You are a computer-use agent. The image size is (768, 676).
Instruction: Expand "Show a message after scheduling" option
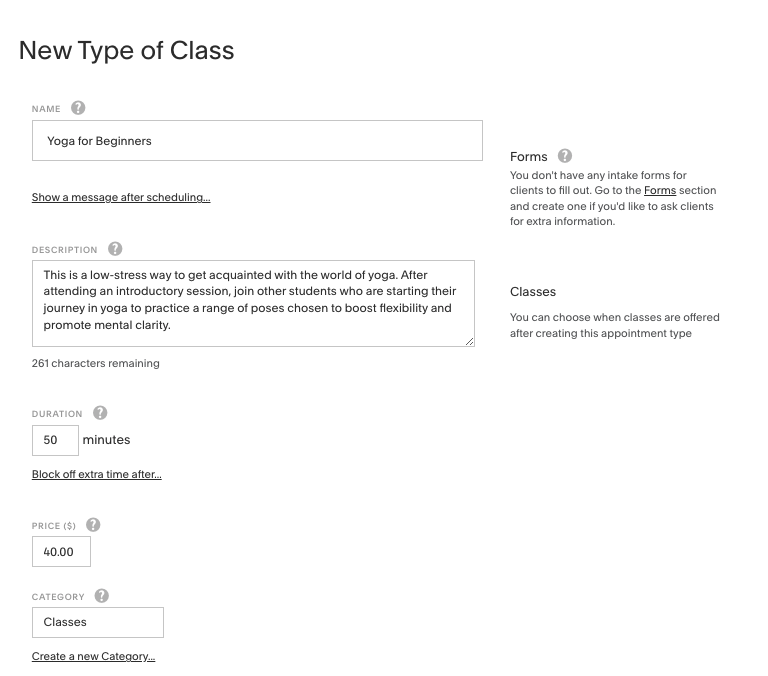(x=121, y=198)
